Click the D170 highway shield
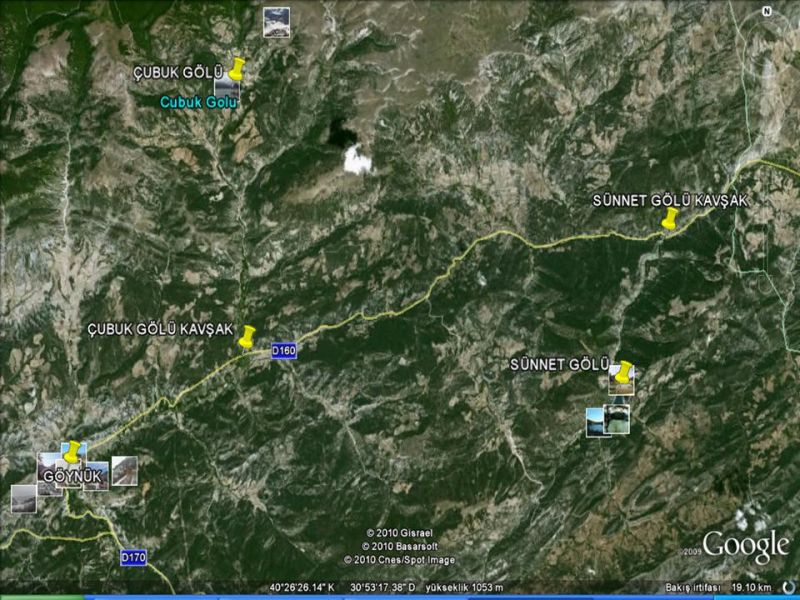The height and width of the screenshot is (600, 800). 133,557
